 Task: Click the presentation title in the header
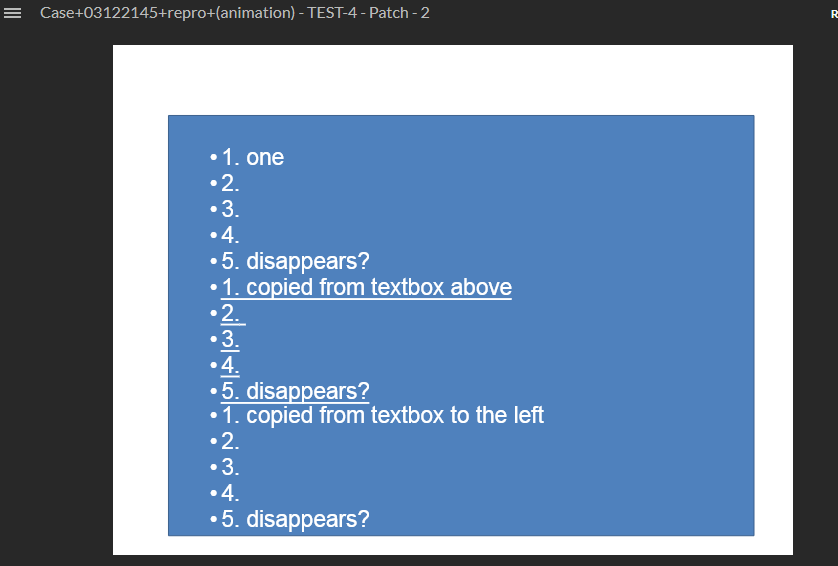235,14
